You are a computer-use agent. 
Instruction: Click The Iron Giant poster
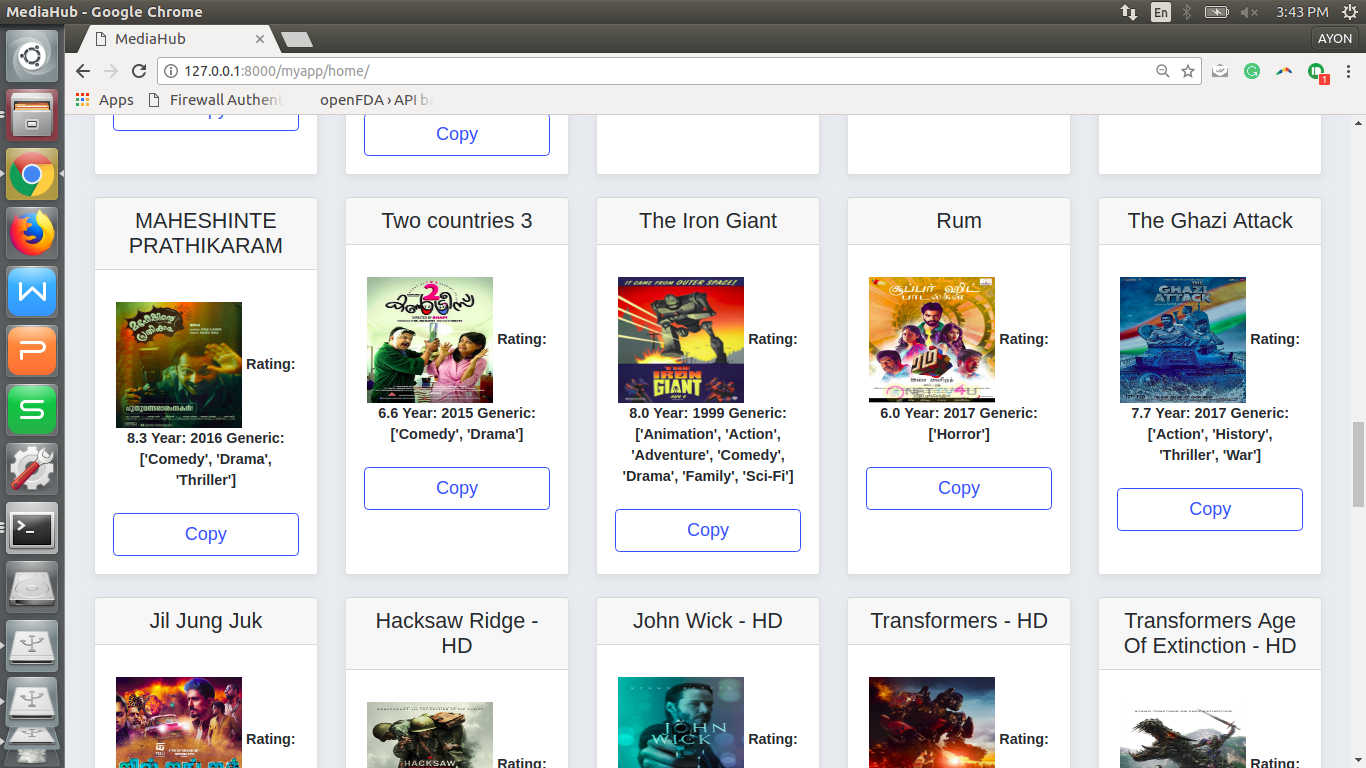click(x=681, y=340)
